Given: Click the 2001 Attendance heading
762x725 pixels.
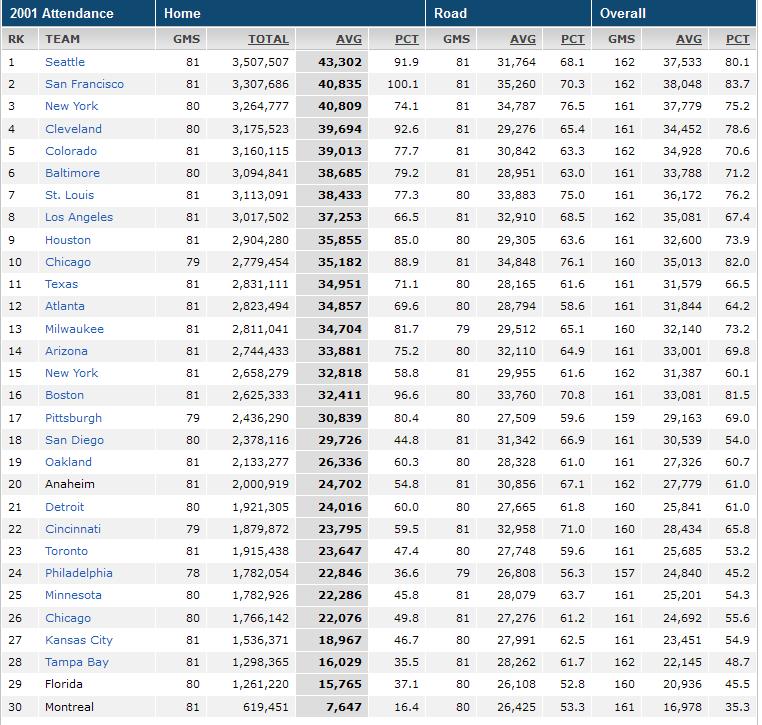Looking at the screenshot, I should [62, 13].
